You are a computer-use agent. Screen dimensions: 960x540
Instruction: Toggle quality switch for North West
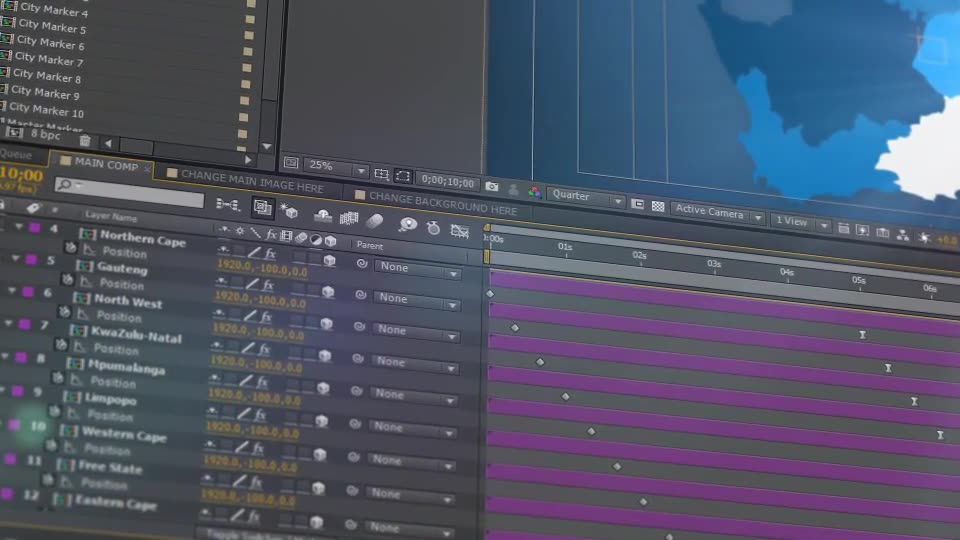click(x=250, y=316)
